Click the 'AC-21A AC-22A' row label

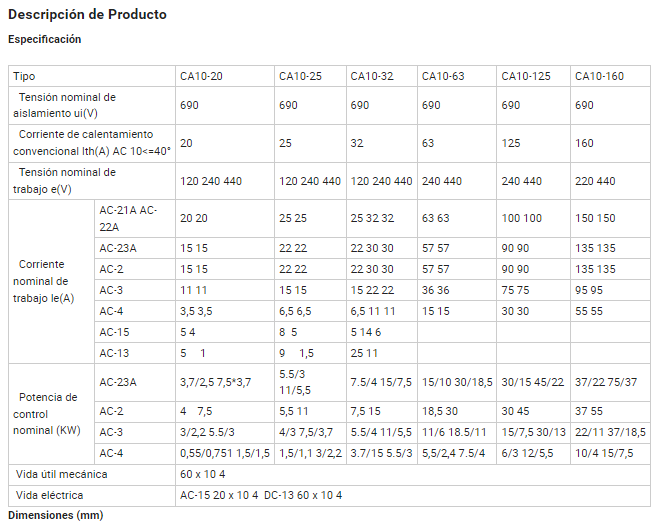[x=135, y=219]
